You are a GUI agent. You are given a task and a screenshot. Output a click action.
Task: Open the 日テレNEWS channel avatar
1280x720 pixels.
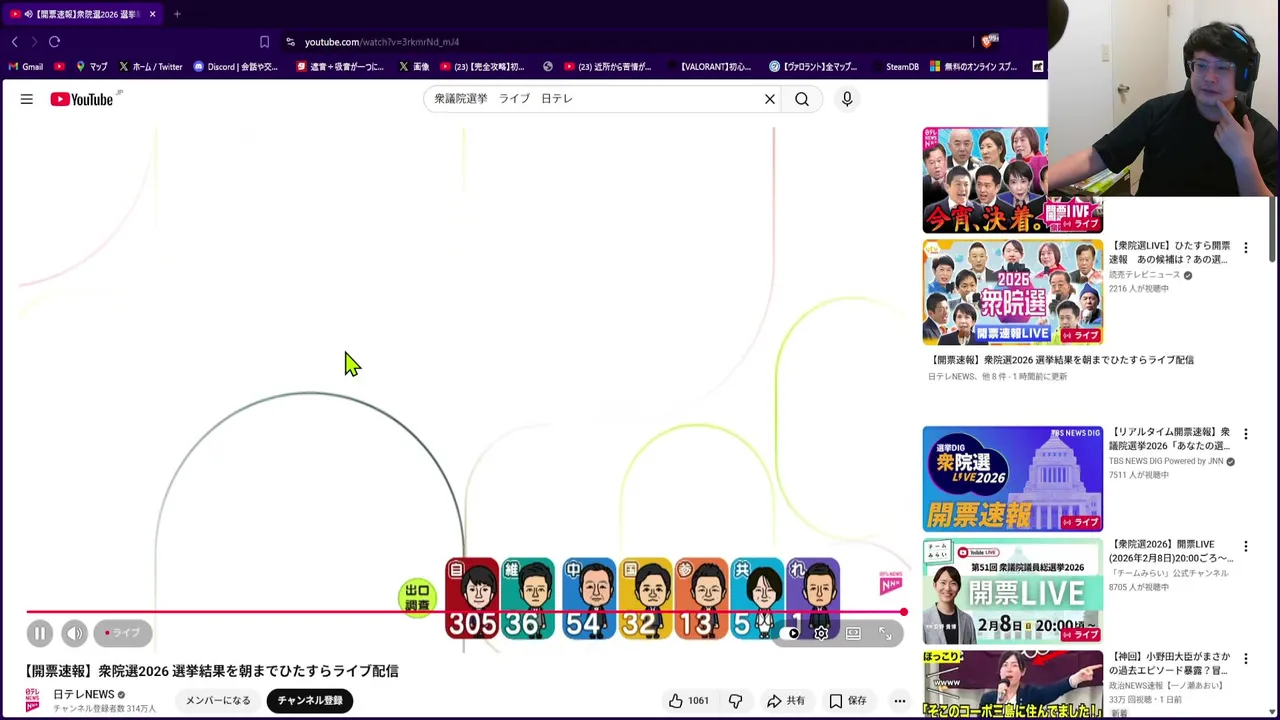33,700
